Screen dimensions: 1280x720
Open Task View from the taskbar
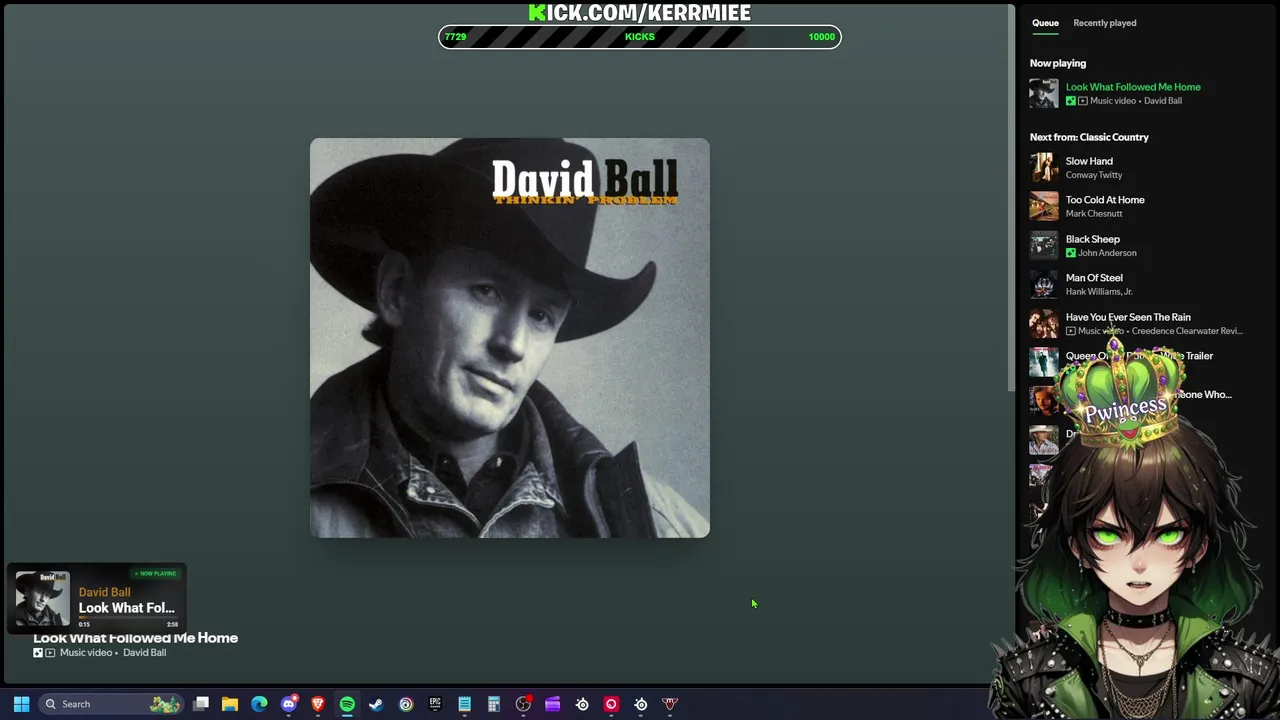click(x=201, y=704)
